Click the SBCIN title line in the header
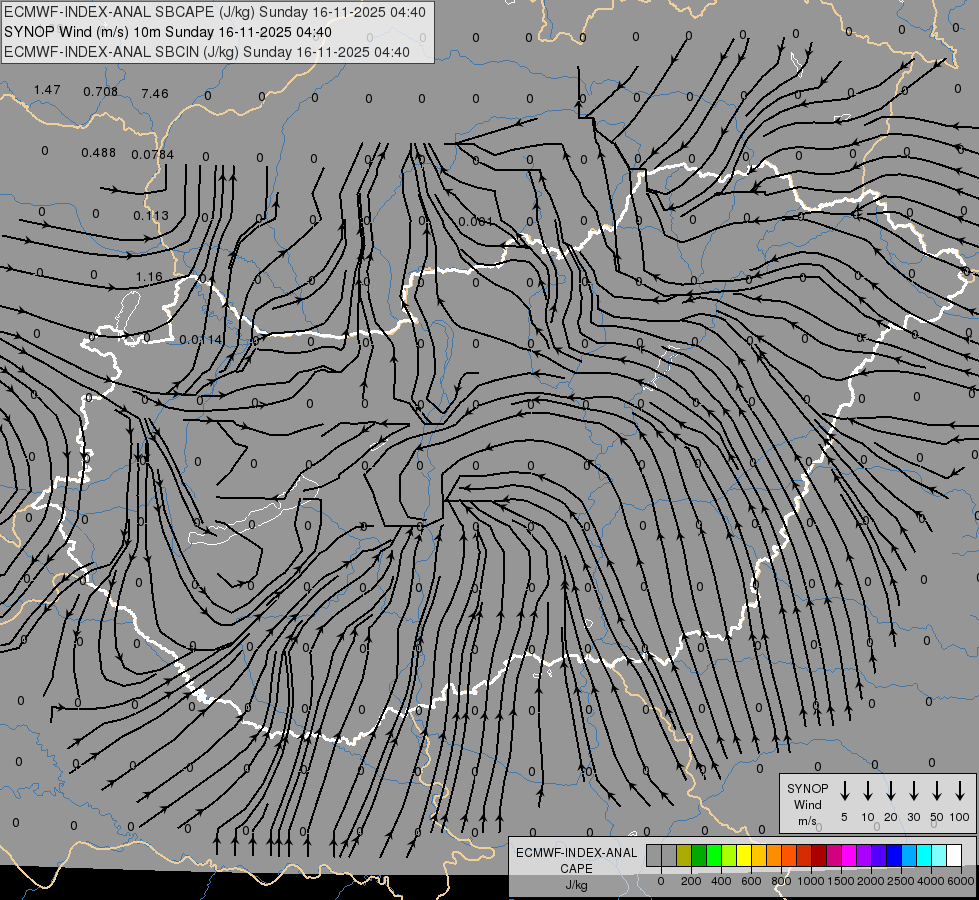Screen dimensions: 979x900 207,52
